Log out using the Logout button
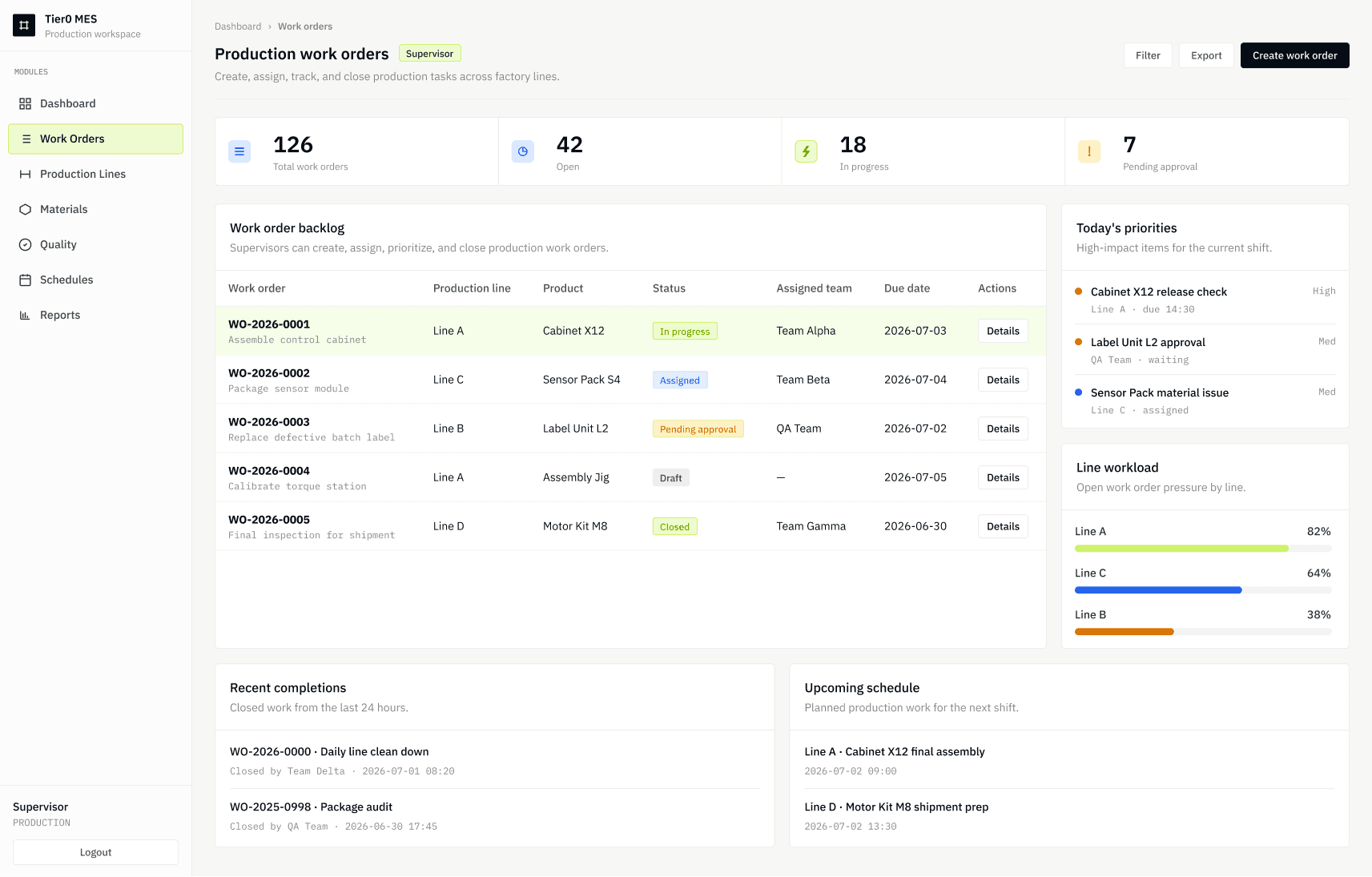Image resolution: width=1372 pixels, height=877 pixels. coord(95,852)
